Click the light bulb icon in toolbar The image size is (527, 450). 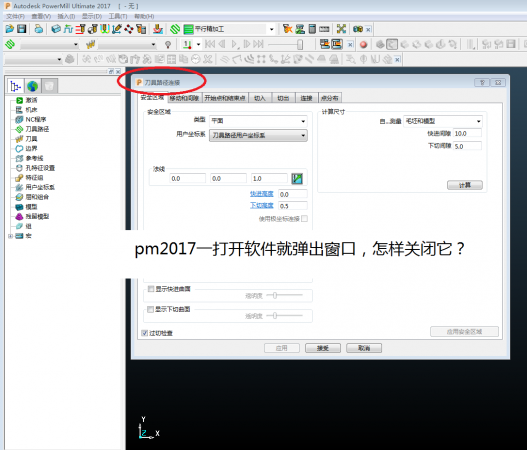[168, 44]
